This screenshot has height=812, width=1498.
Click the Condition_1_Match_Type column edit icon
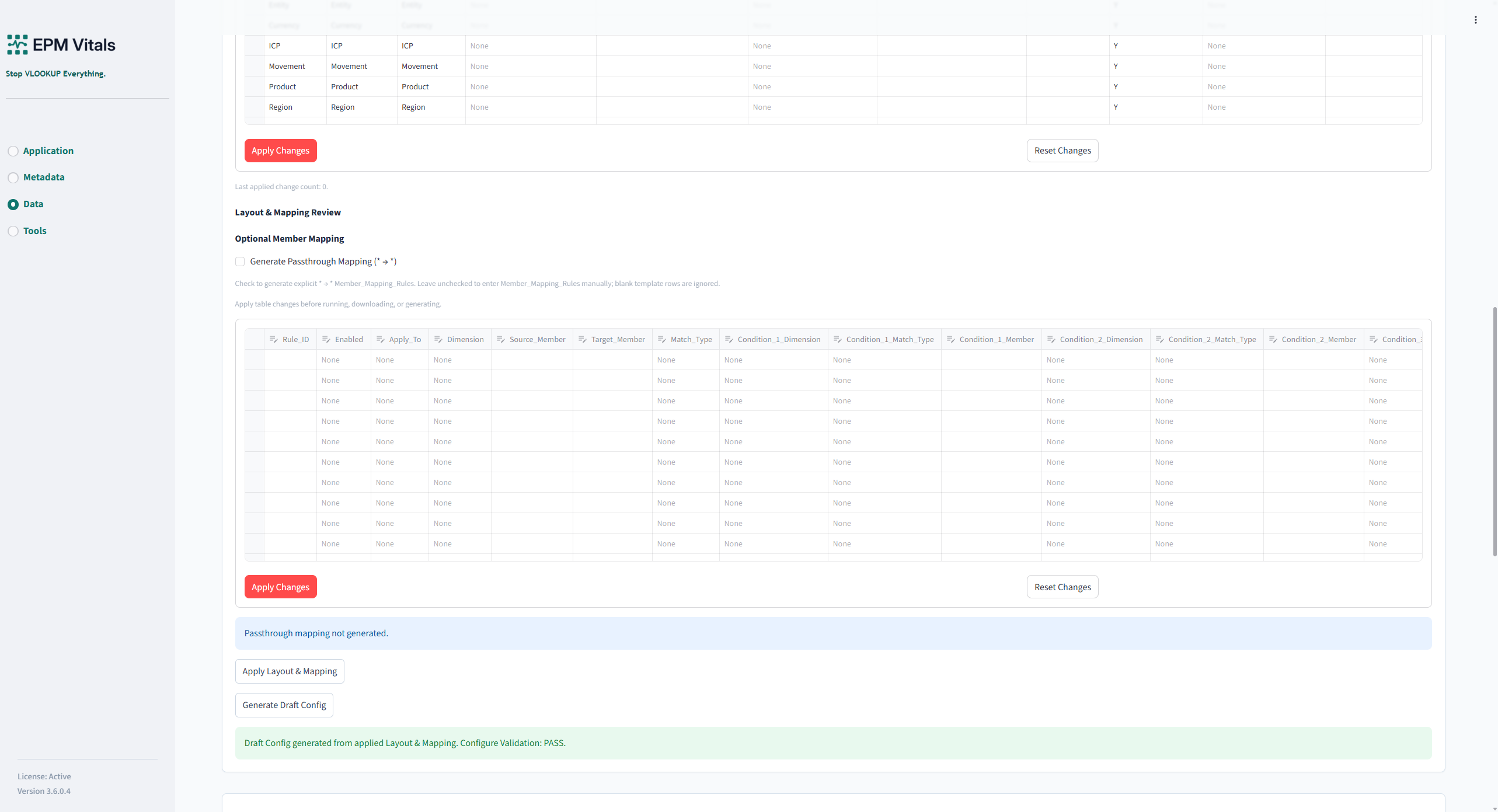tap(837, 339)
